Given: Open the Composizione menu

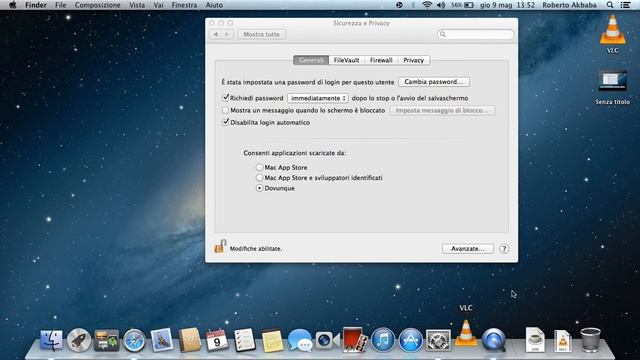Looking at the screenshot, I should coord(98,5).
